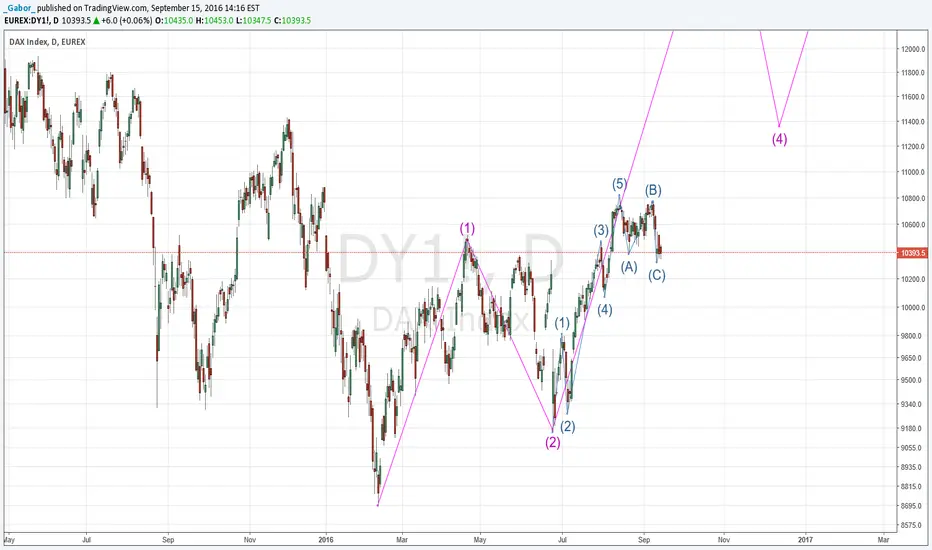Click the close value C:10393.5

tap(292, 20)
